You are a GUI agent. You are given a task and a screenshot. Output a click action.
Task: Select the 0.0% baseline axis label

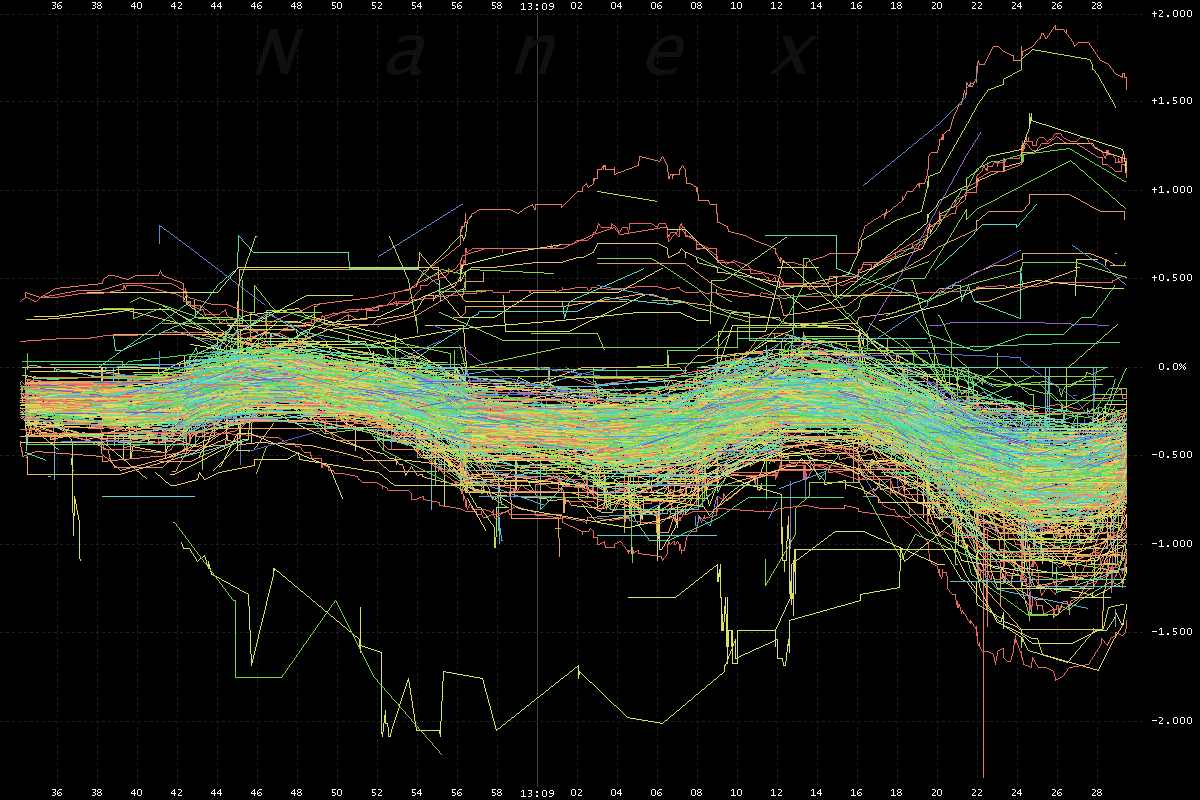1173,366
